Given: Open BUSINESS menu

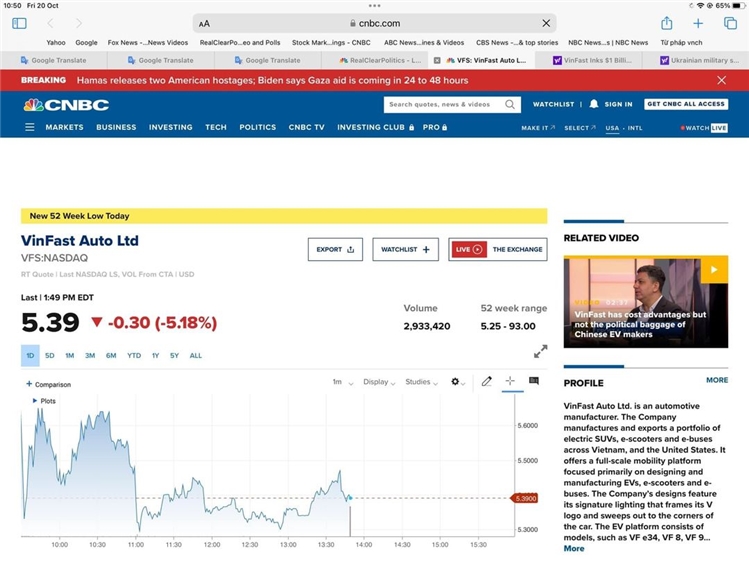Looking at the screenshot, I should [116, 127].
